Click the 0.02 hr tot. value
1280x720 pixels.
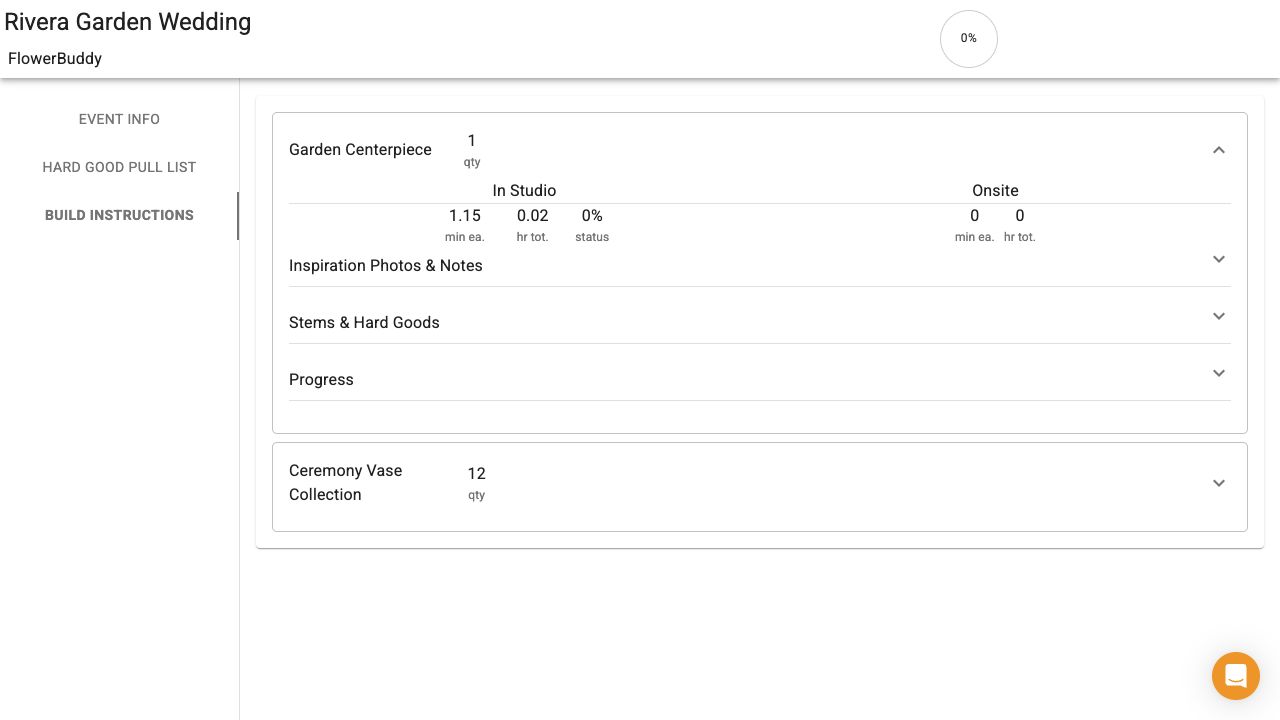533,216
